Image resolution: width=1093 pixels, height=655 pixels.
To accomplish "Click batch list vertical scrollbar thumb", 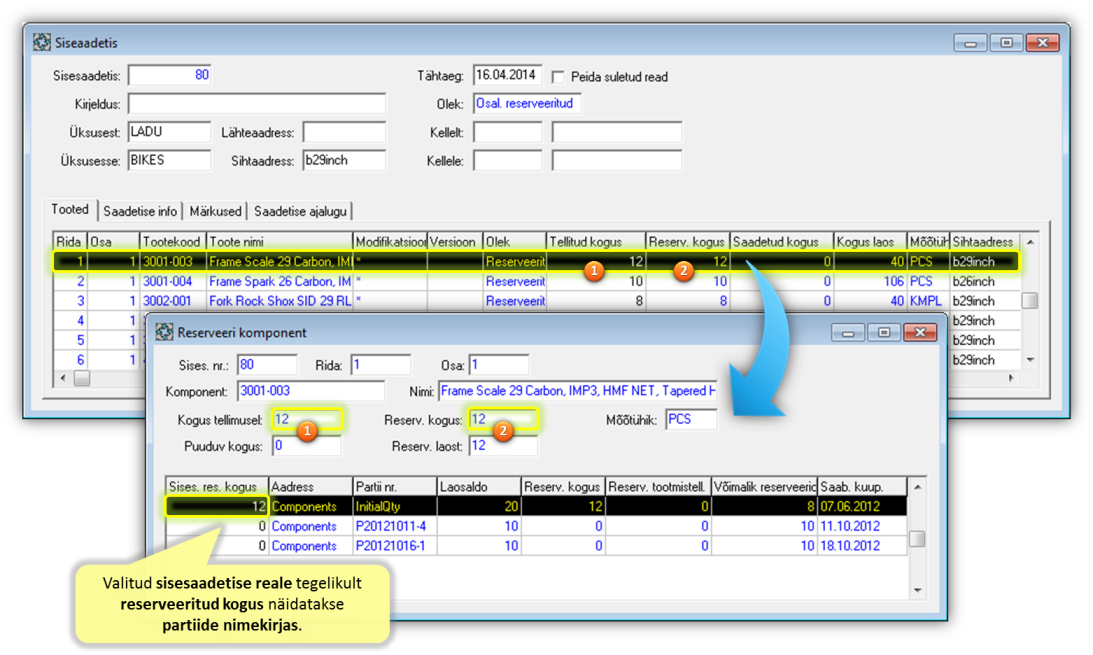I will point(917,539).
